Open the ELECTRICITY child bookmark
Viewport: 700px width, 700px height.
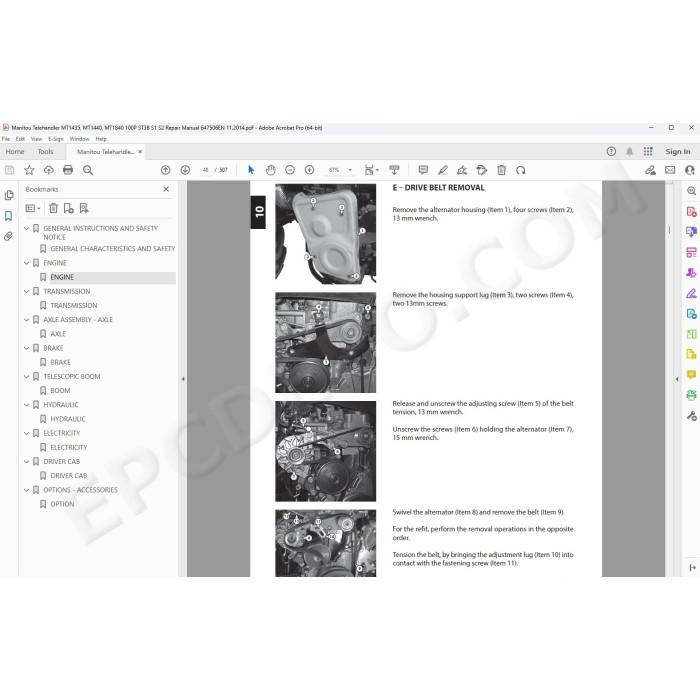(x=69, y=447)
